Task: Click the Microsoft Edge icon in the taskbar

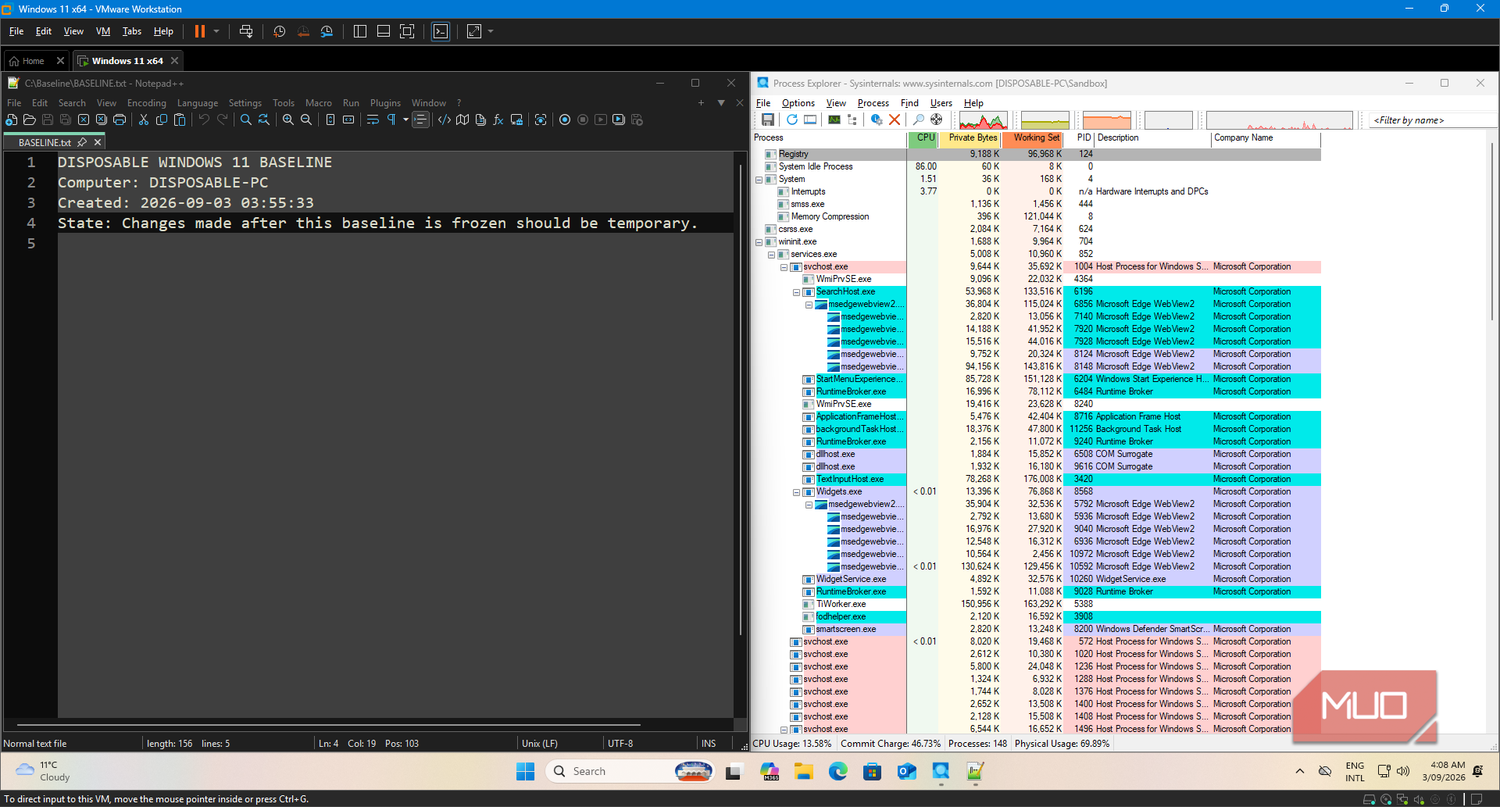Action: [x=838, y=771]
